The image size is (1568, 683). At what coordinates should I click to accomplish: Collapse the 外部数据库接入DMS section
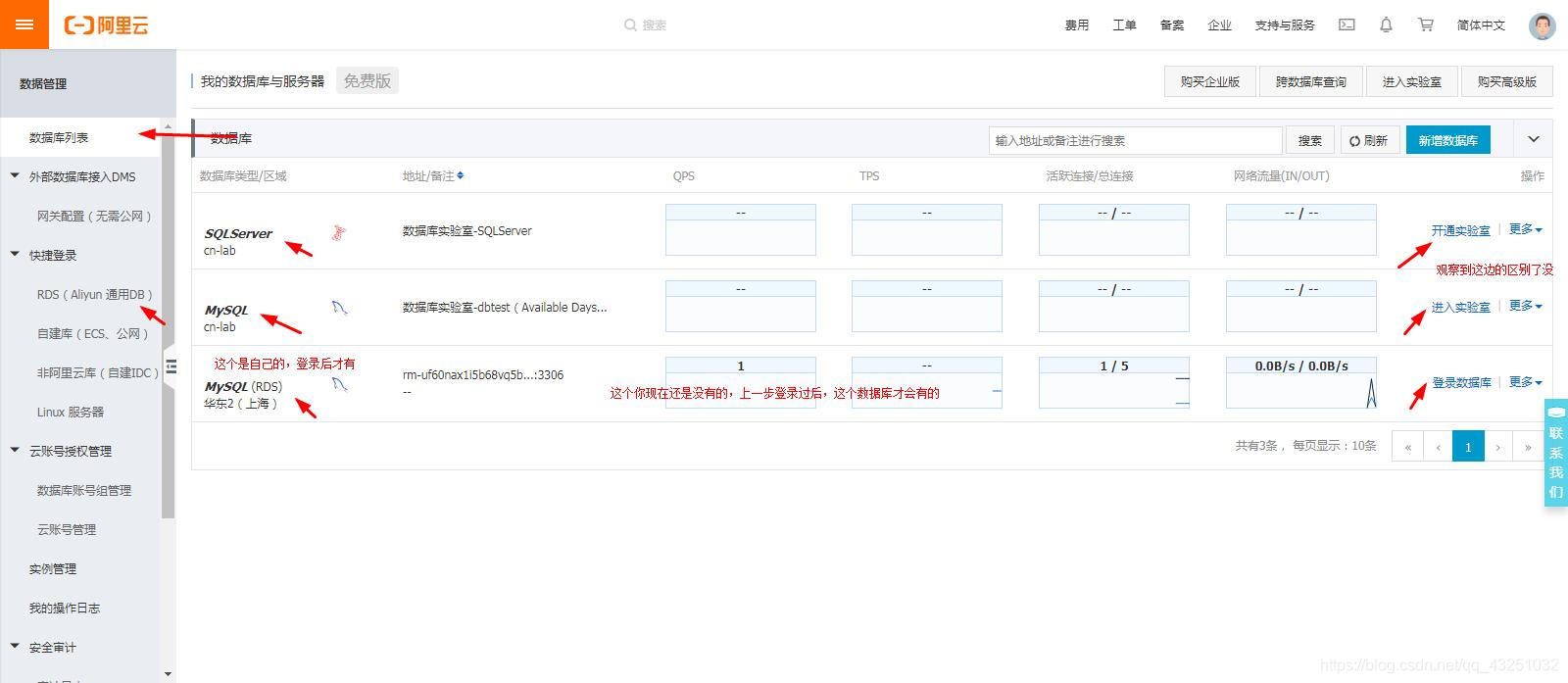(15, 176)
